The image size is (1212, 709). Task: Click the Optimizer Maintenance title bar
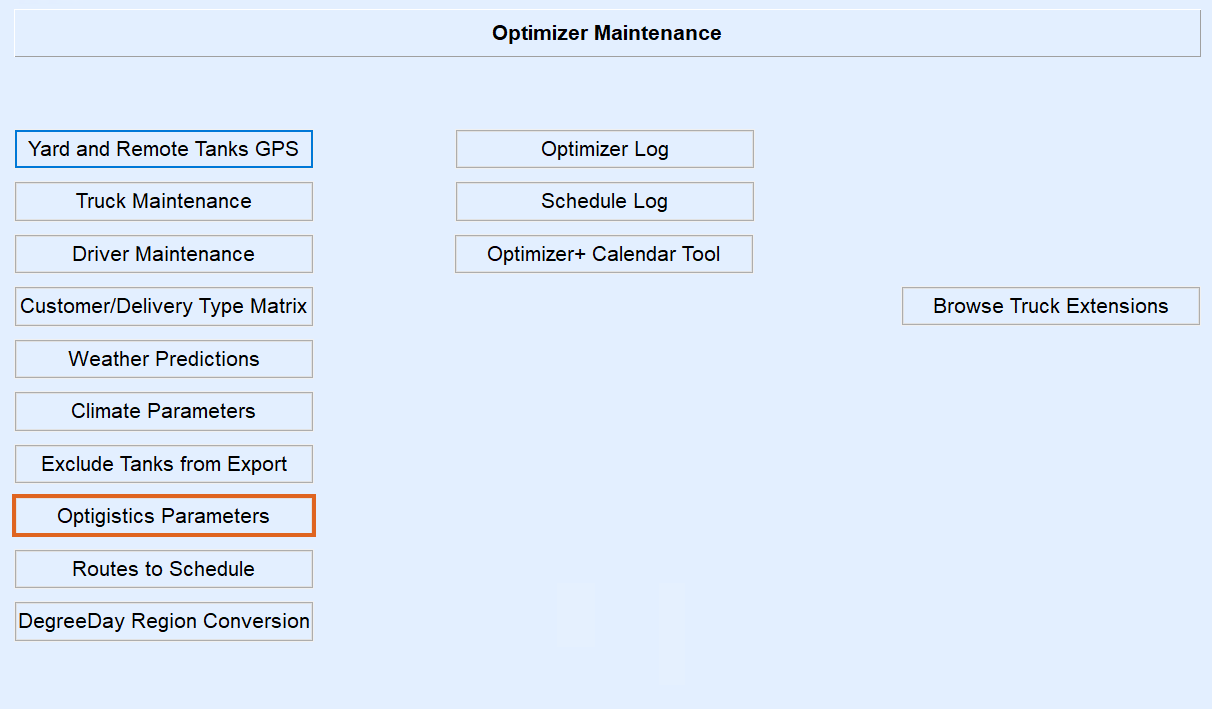tap(607, 33)
